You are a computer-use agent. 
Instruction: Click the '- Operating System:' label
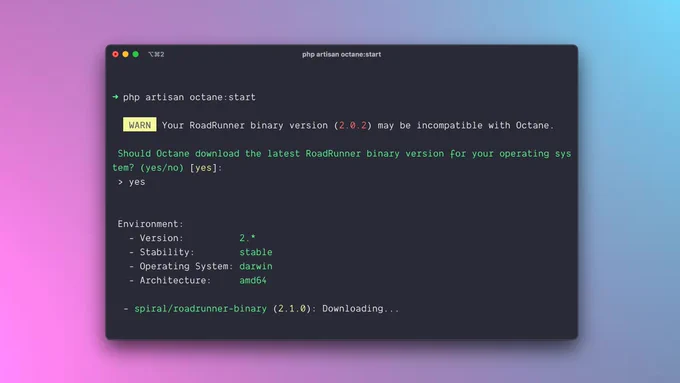coord(181,266)
